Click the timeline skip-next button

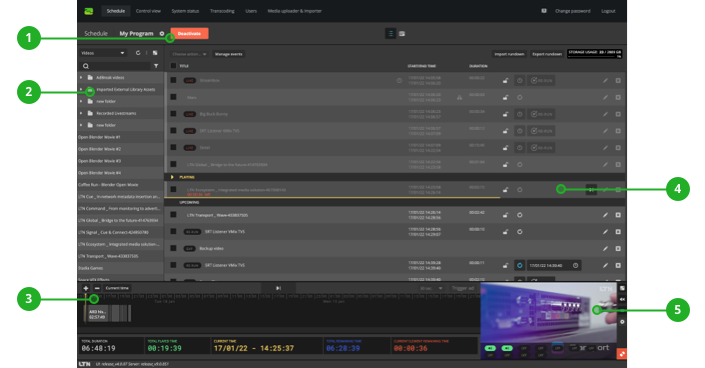pyautogui.click(x=278, y=288)
